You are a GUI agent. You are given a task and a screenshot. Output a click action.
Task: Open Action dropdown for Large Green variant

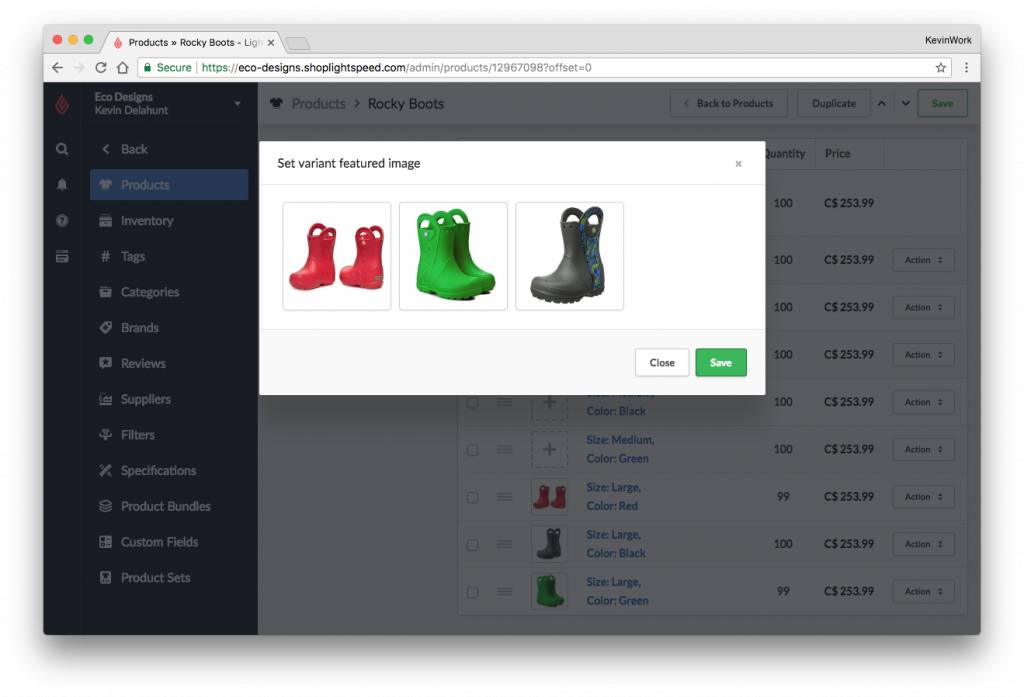tap(923, 592)
